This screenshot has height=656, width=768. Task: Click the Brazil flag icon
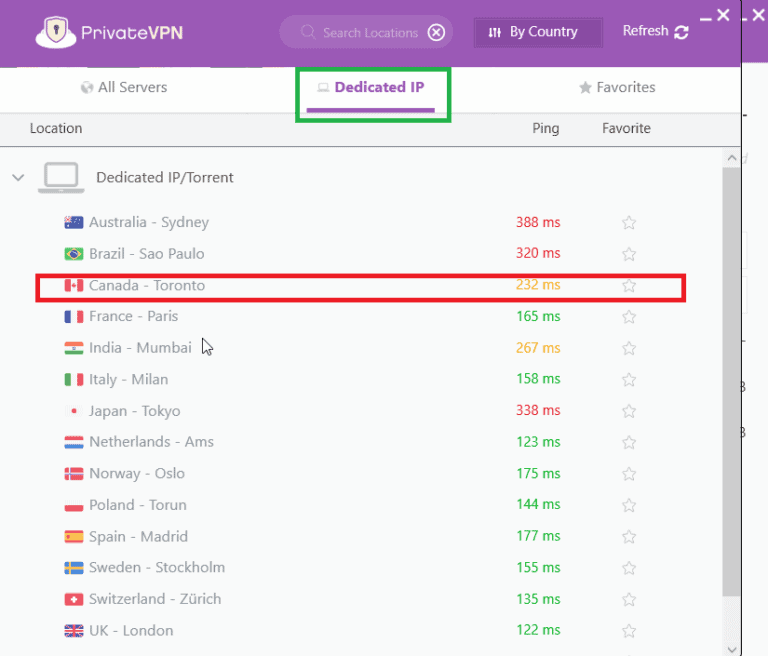pyautogui.click(x=73, y=254)
